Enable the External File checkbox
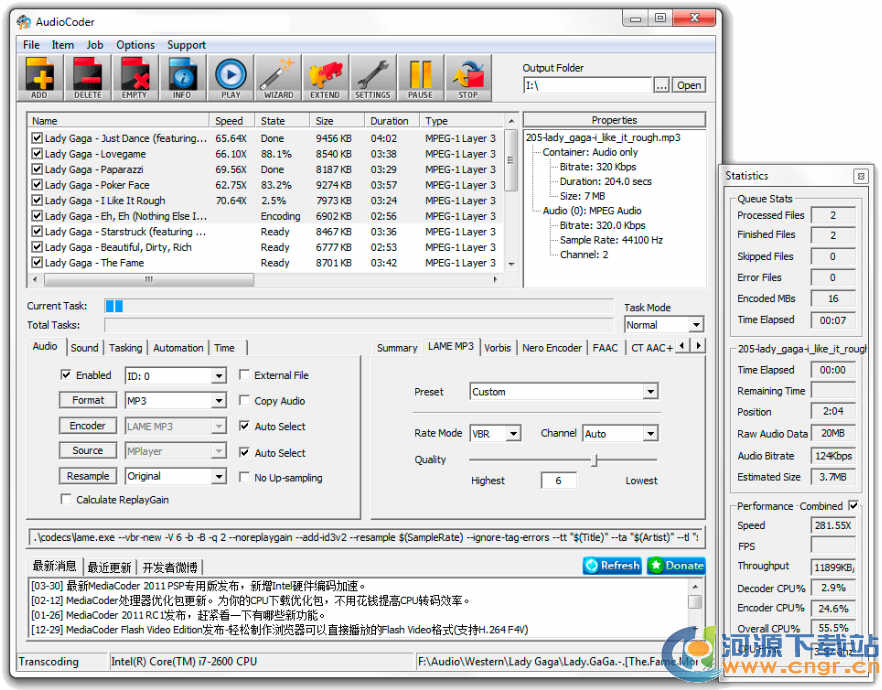The image size is (882, 690). (244, 375)
